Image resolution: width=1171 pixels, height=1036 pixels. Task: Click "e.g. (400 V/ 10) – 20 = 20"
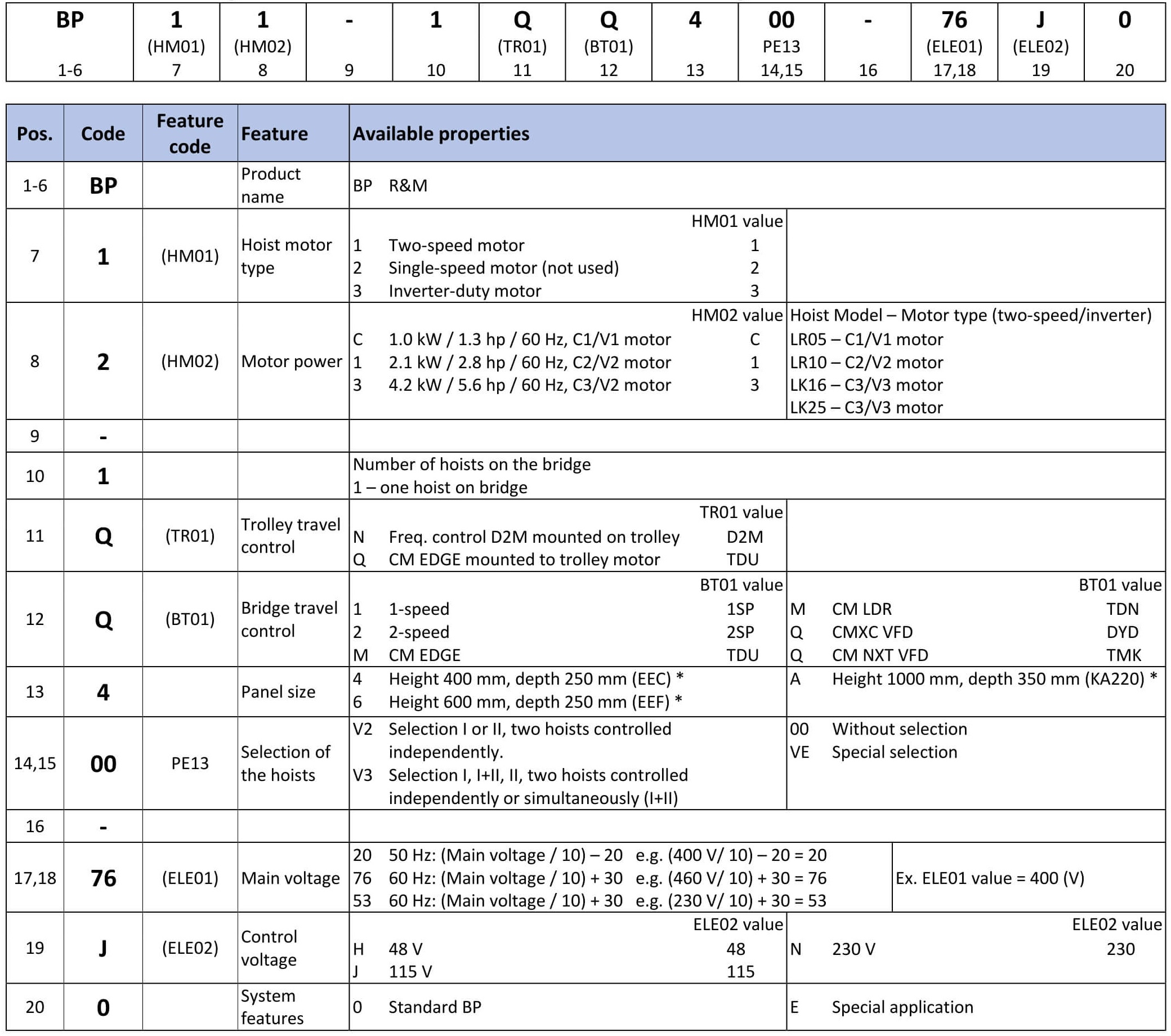coord(731,855)
